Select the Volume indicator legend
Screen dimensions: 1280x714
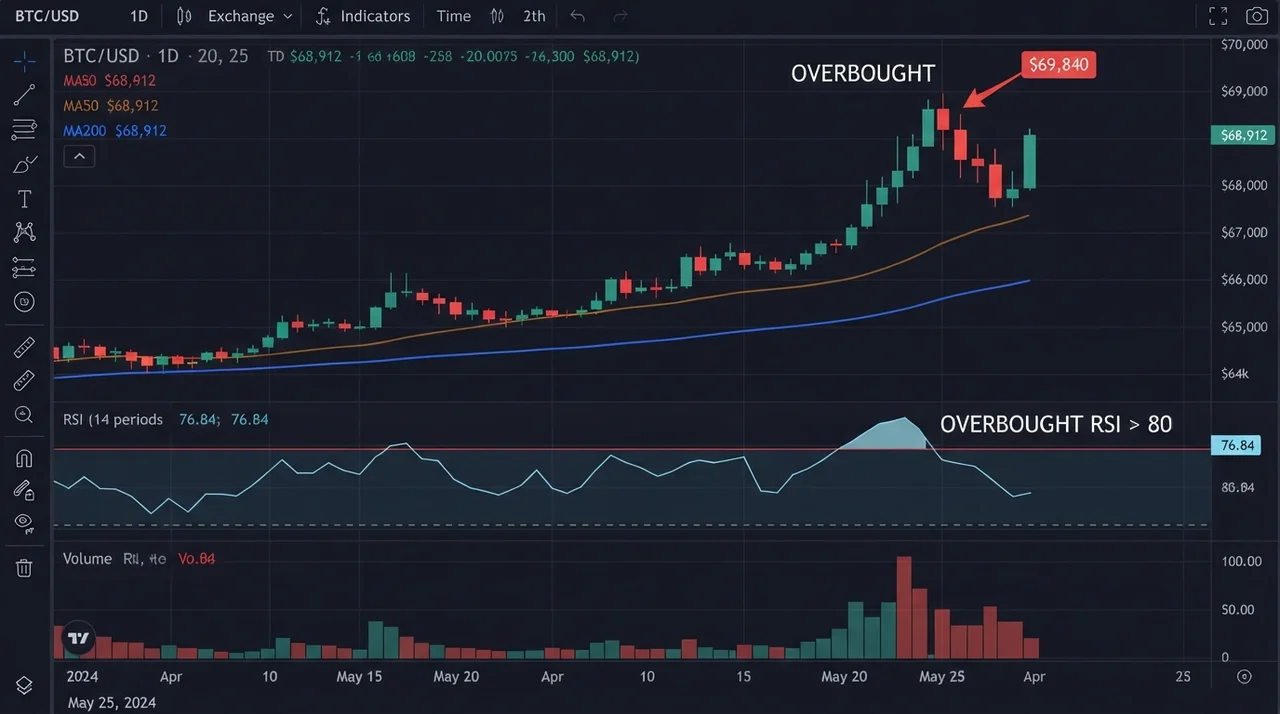tap(87, 558)
